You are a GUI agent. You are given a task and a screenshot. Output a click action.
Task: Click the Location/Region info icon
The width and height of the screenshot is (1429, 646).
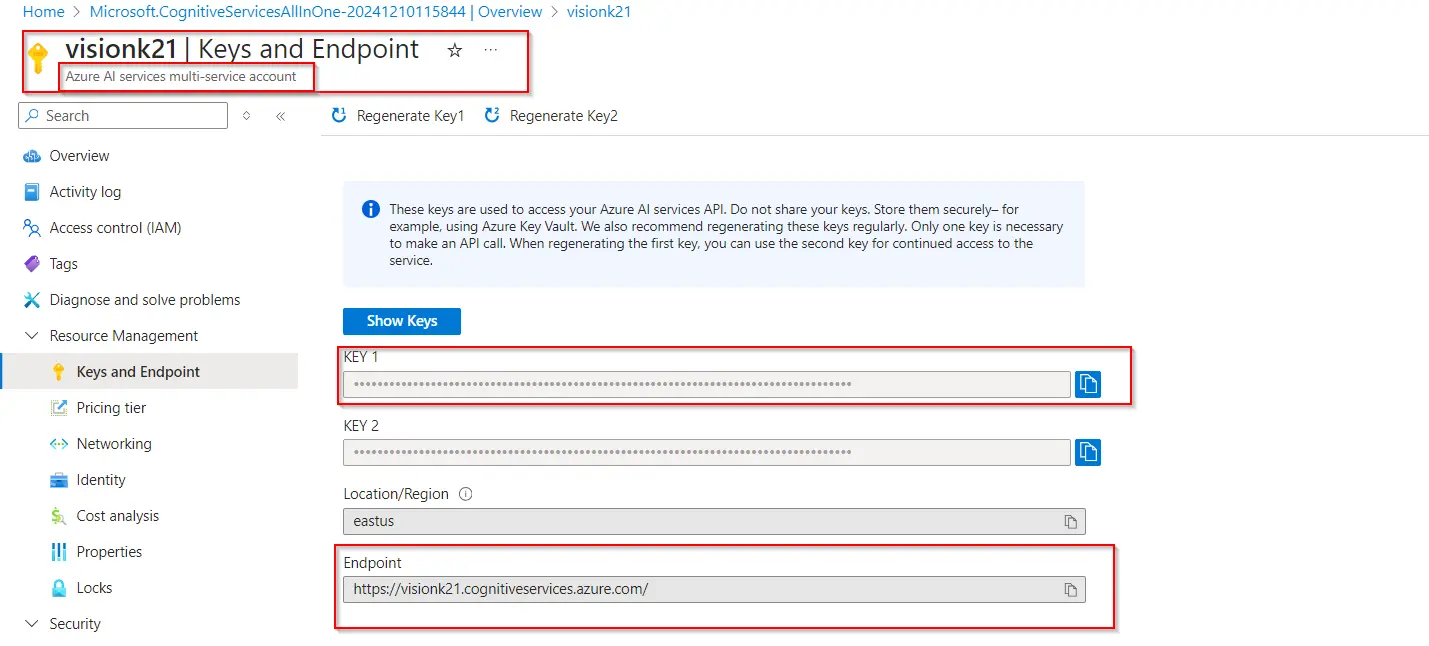(x=465, y=494)
